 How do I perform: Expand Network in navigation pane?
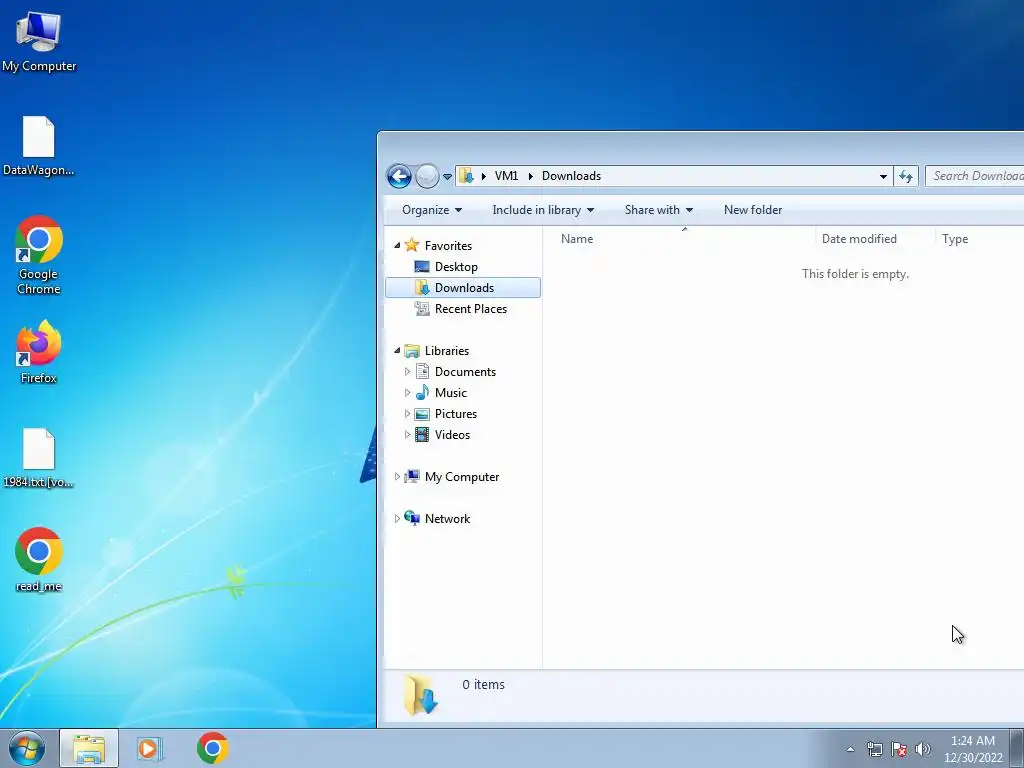[x=397, y=519]
